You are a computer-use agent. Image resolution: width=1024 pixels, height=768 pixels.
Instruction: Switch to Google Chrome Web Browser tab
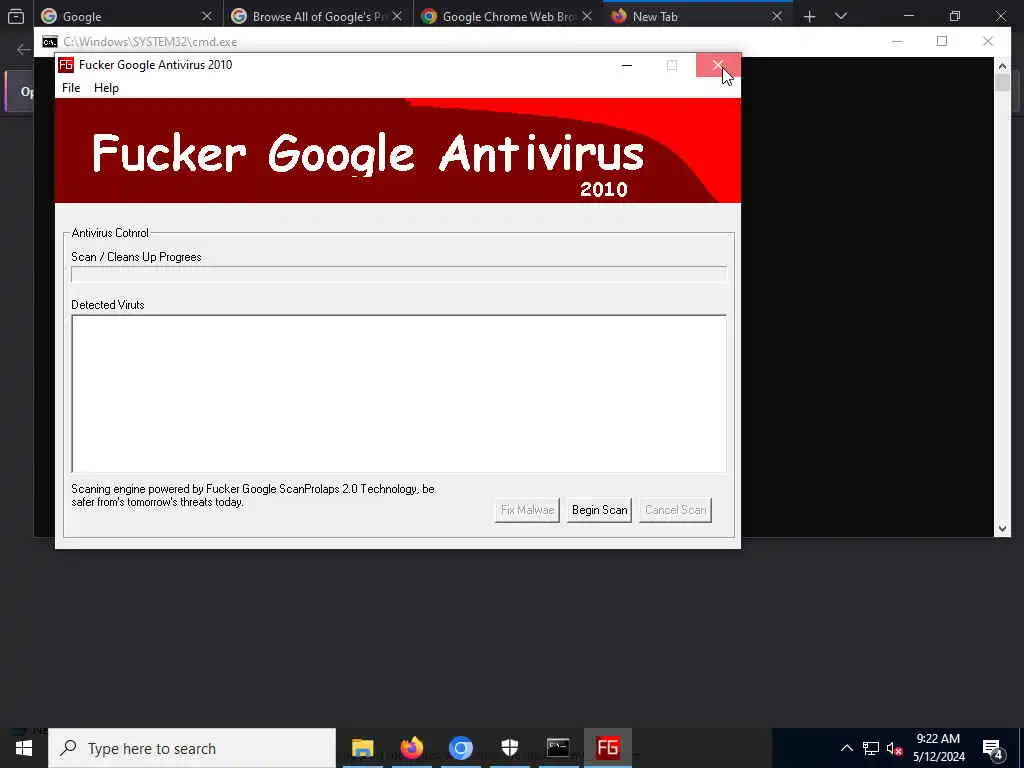[508, 16]
